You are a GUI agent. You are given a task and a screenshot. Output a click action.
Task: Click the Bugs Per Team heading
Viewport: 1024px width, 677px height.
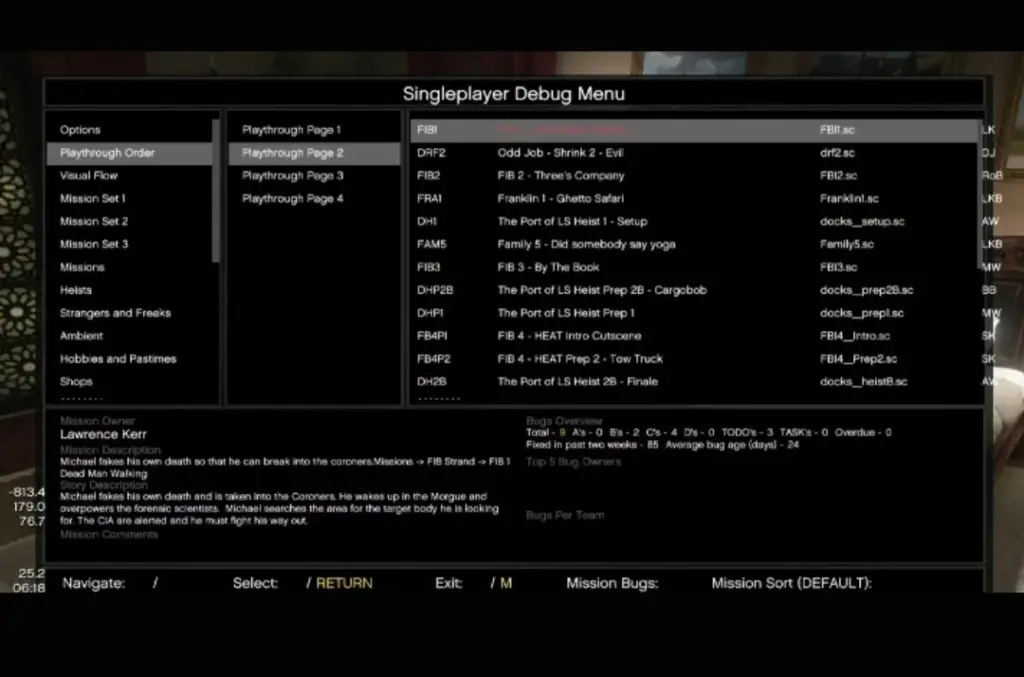tap(565, 515)
